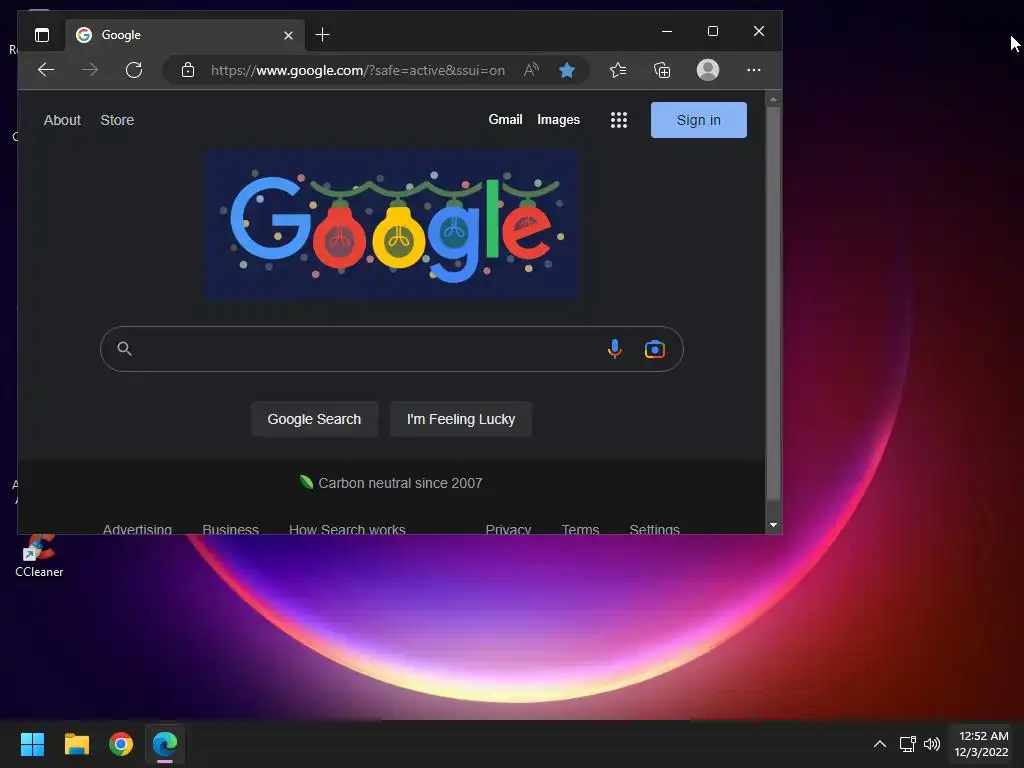Minimize the Edge browser window

click(x=667, y=31)
